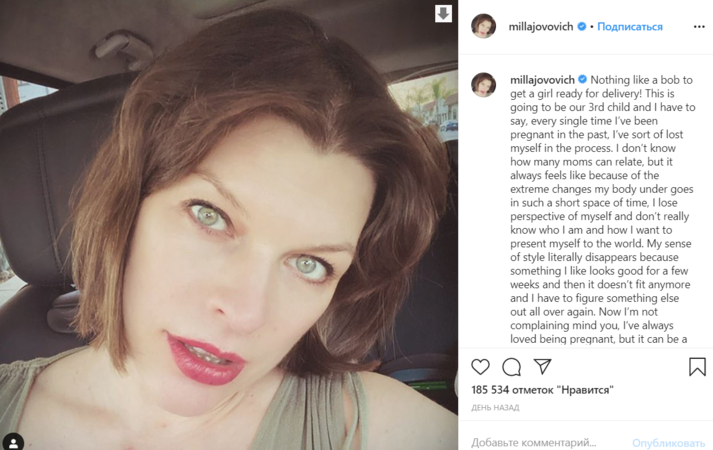
Task: Share post via paper plane icon
Action: pos(542,366)
